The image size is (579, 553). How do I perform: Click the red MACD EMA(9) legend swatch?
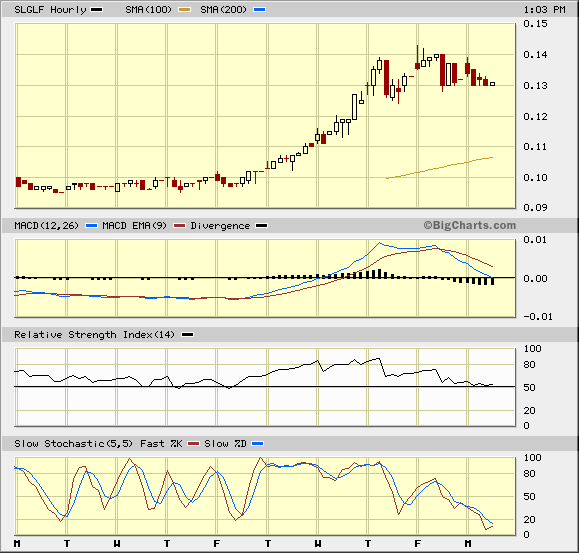179,226
